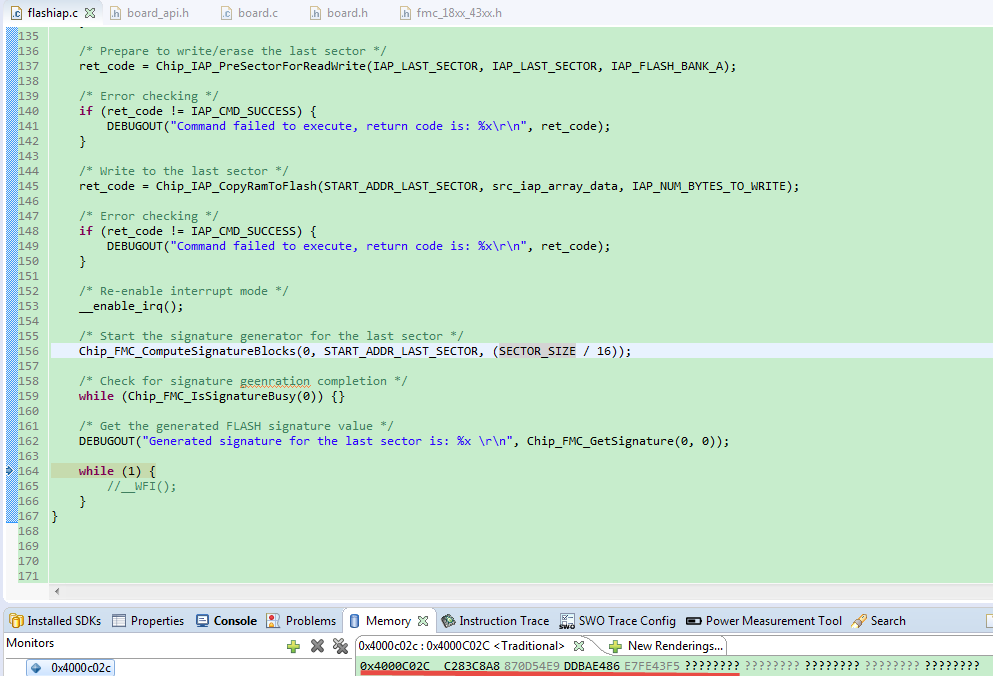Close the Memory view tab
Image resolution: width=993 pixels, height=676 pixels.
[423, 621]
